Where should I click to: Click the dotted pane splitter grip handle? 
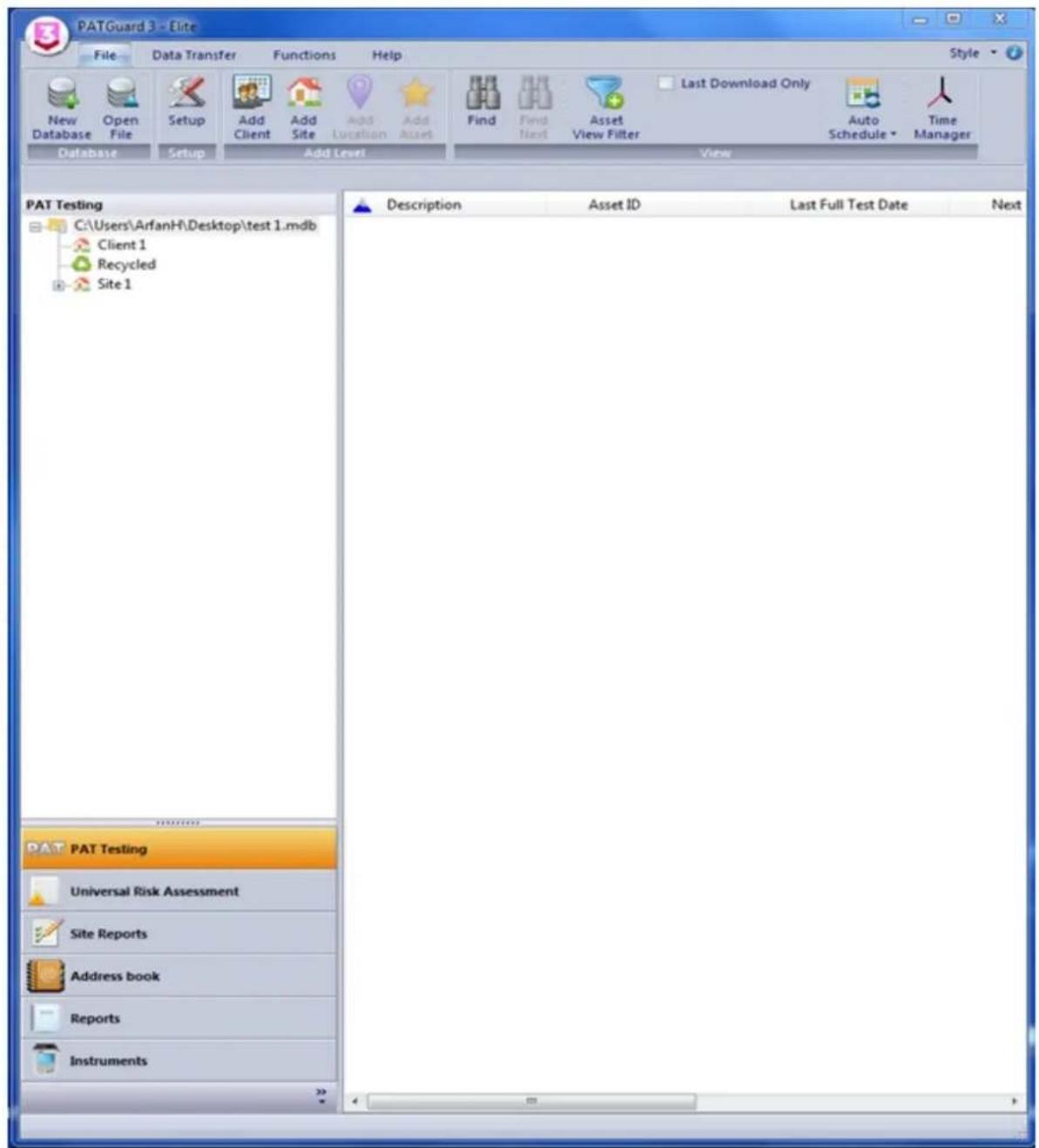pos(178,822)
